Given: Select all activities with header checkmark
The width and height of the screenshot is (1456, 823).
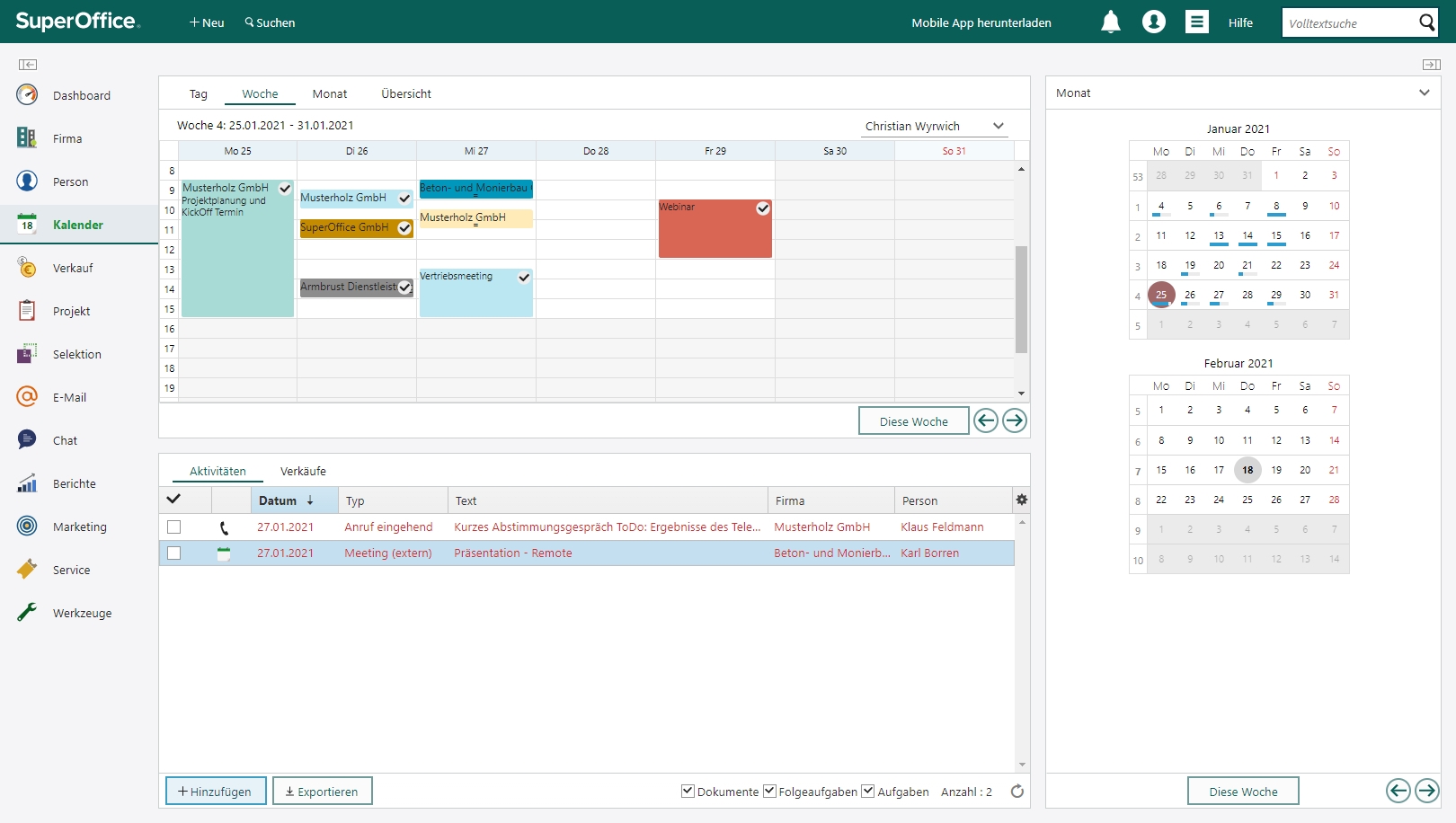Looking at the screenshot, I should 173,500.
